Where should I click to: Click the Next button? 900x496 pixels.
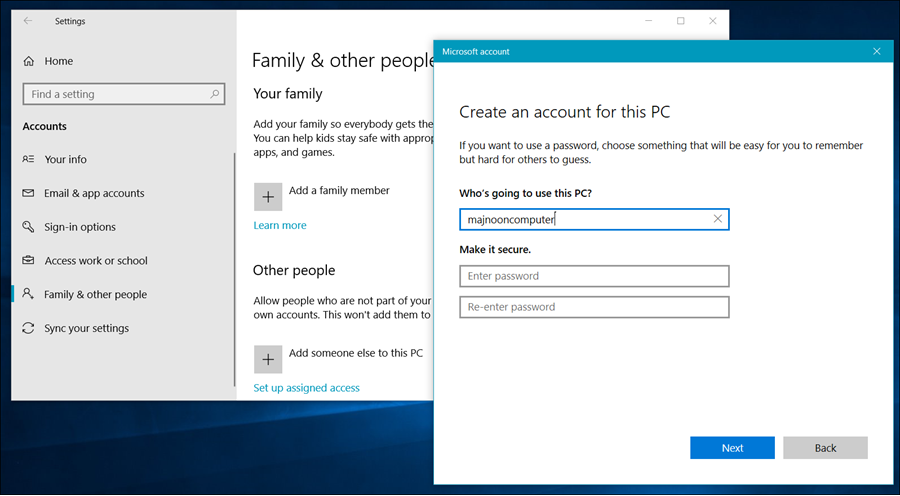point(732,448)
